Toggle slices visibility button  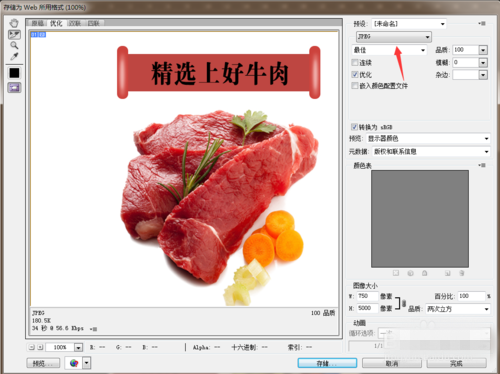coord(14,88)
